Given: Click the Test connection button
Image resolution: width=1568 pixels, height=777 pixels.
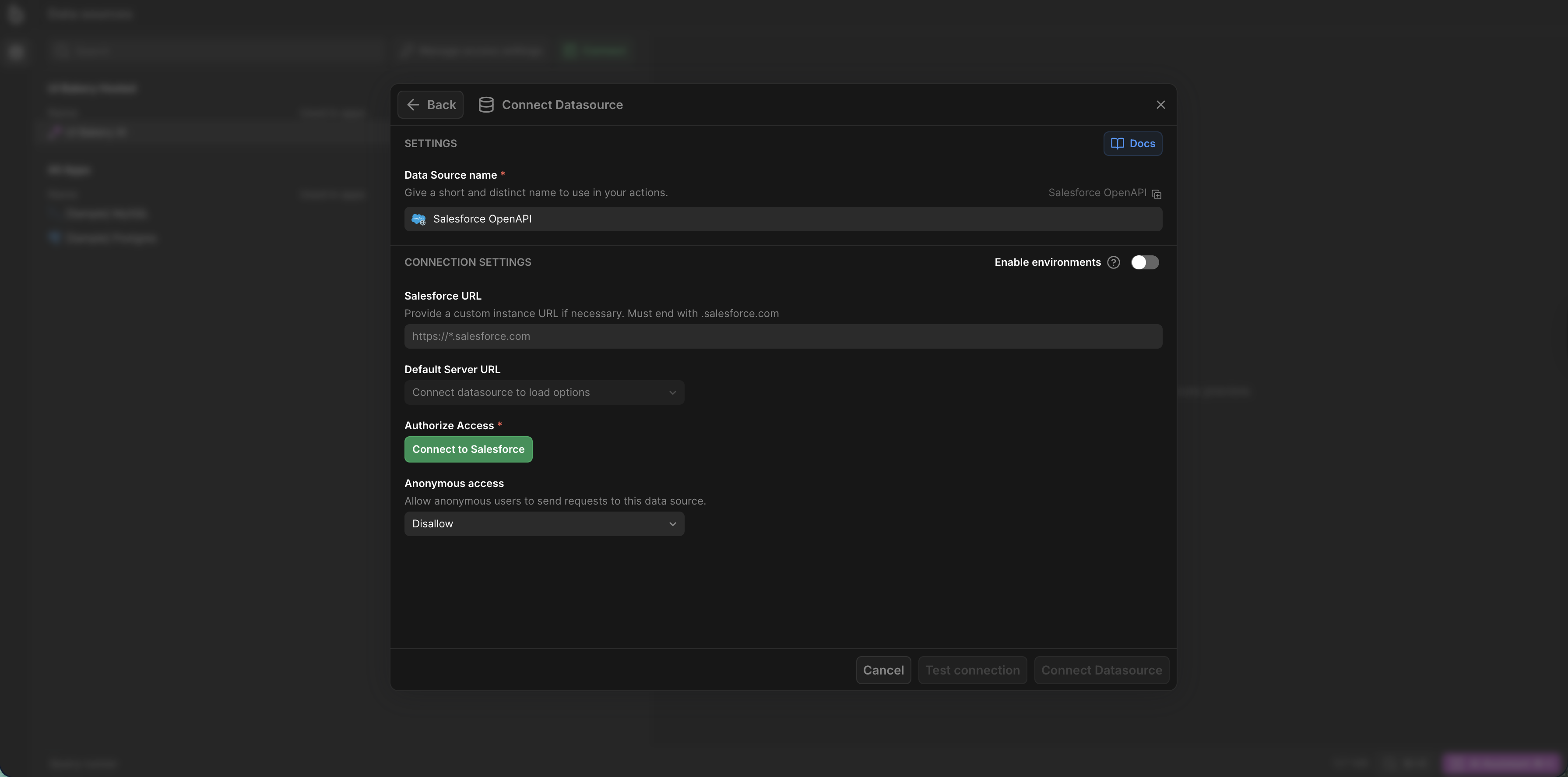Looking at the screenshot, I should click(972, 671).
